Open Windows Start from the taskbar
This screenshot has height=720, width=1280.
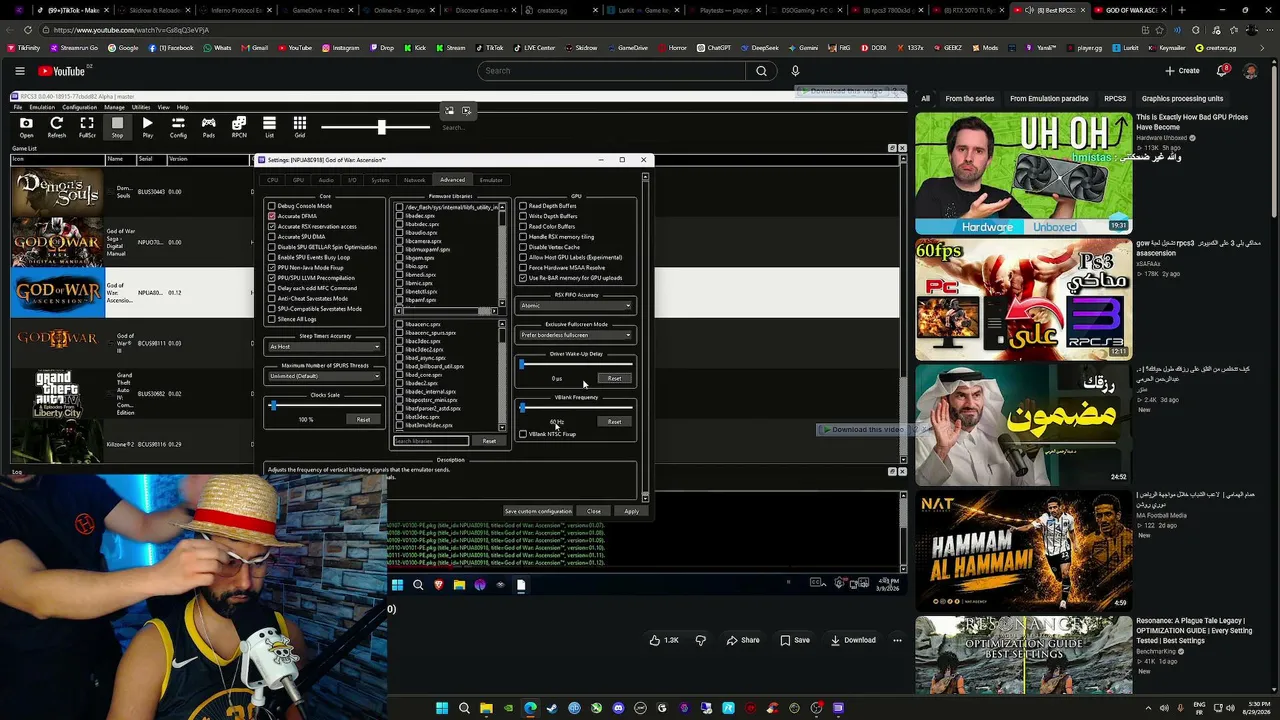pyautogui.click(x=441, y=708)
